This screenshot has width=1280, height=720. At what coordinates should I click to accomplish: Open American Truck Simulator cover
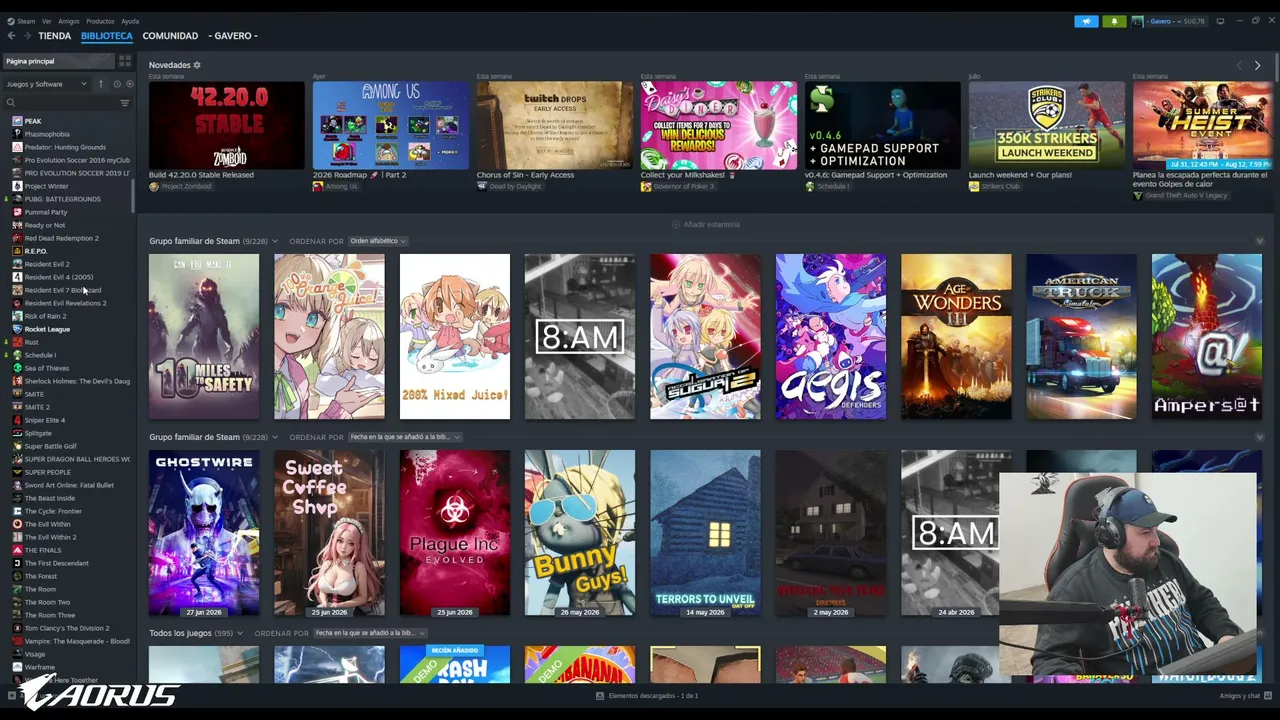[1081, 336]
